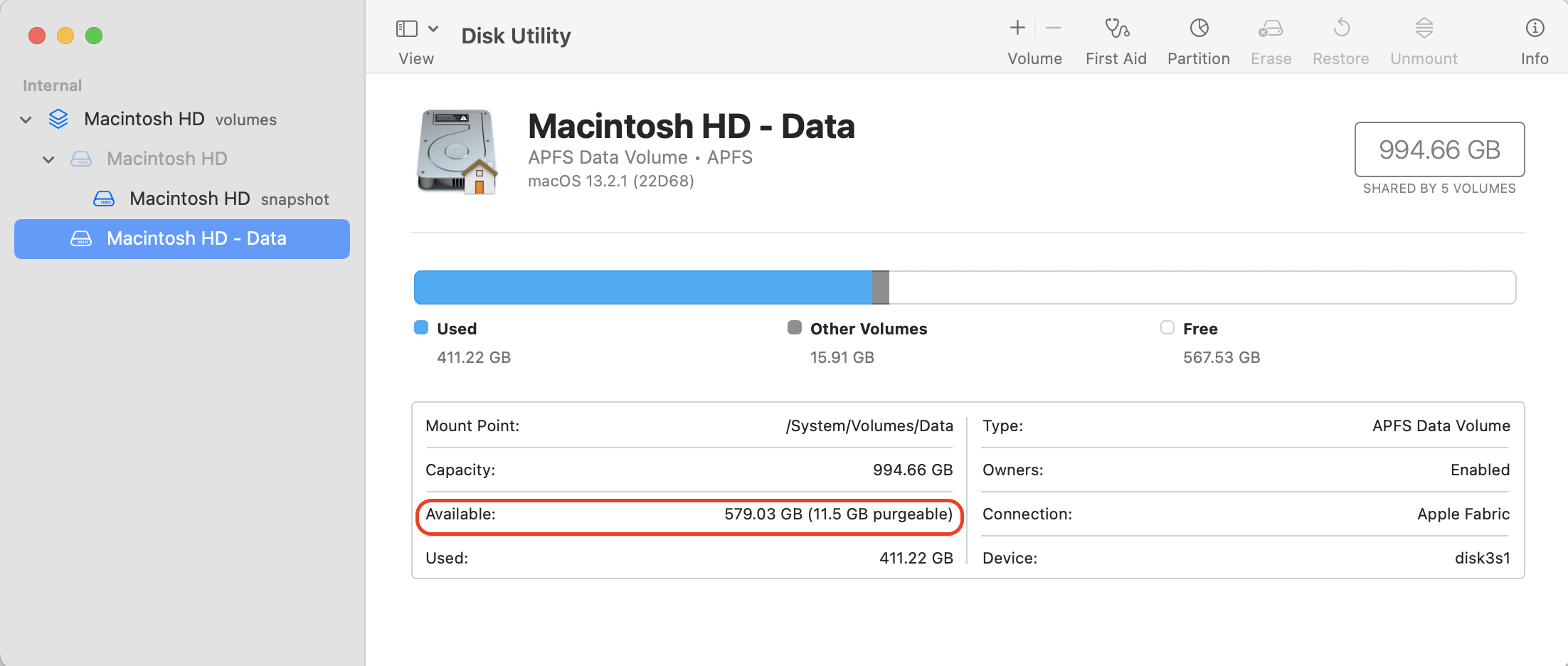
Task: Add a volume with the plus icon
Action: point(1017,28)
